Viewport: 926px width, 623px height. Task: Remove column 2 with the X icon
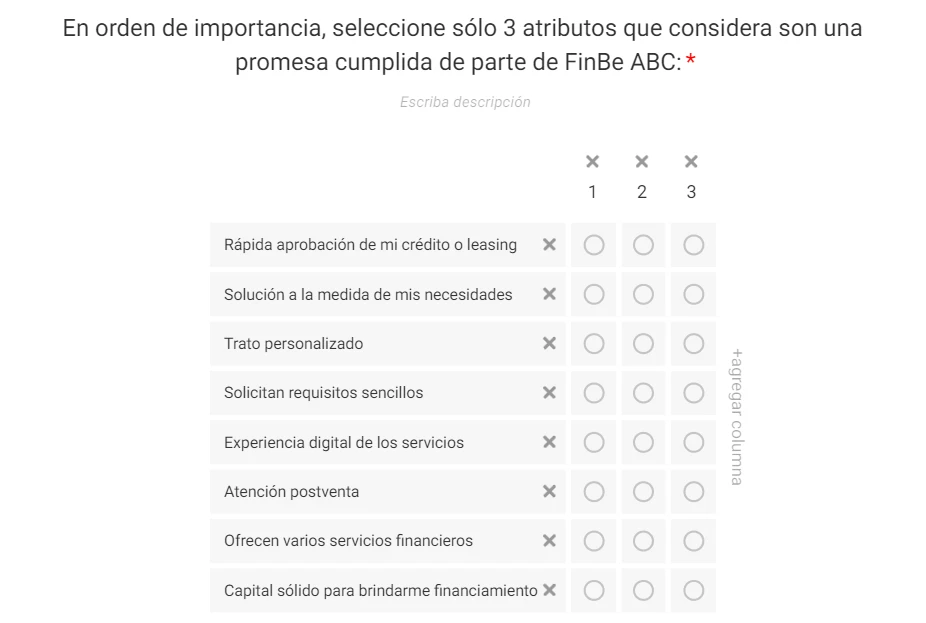pos(642,160)
